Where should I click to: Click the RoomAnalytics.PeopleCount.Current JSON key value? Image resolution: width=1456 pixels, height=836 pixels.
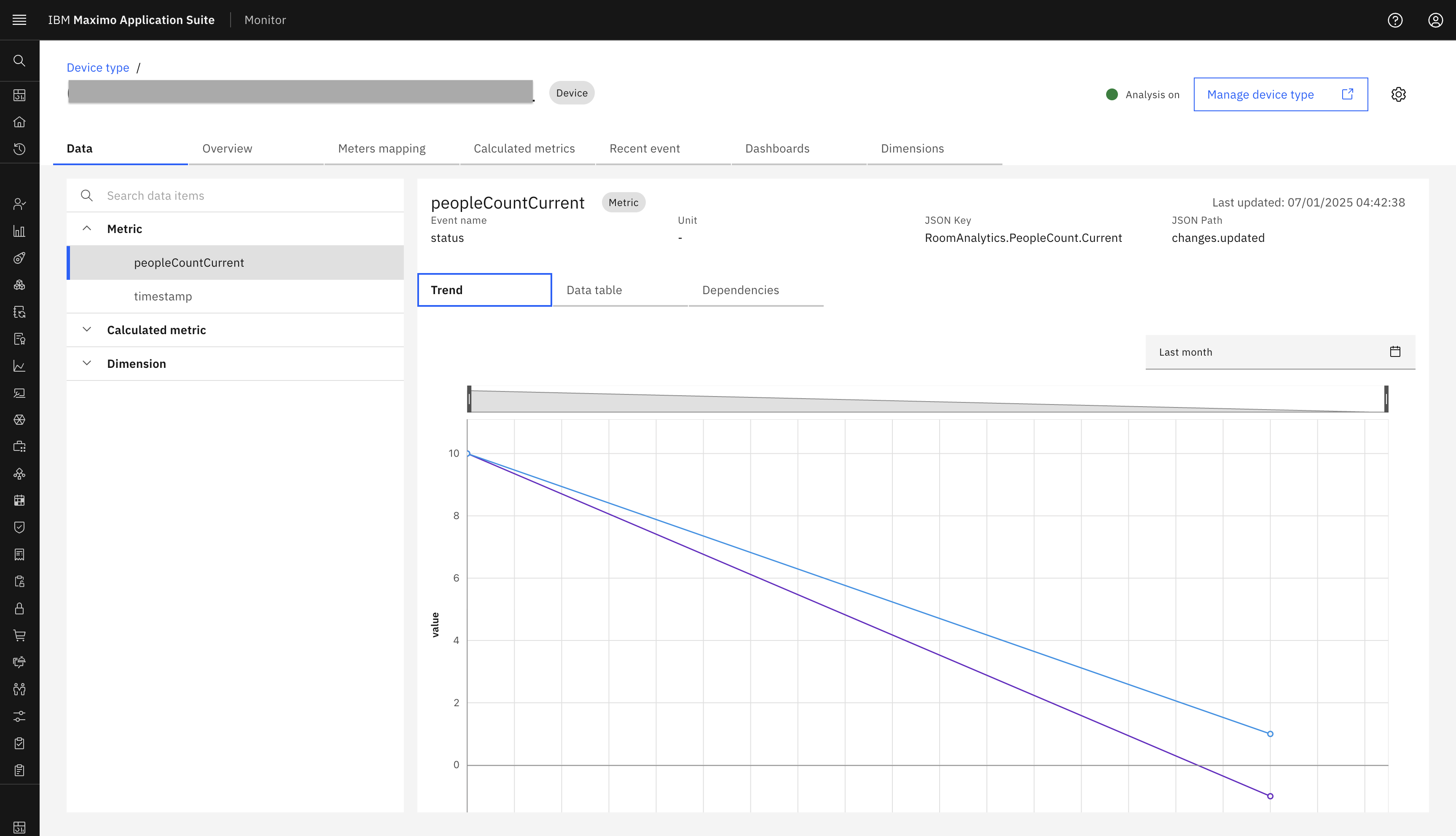point(1023,238)
